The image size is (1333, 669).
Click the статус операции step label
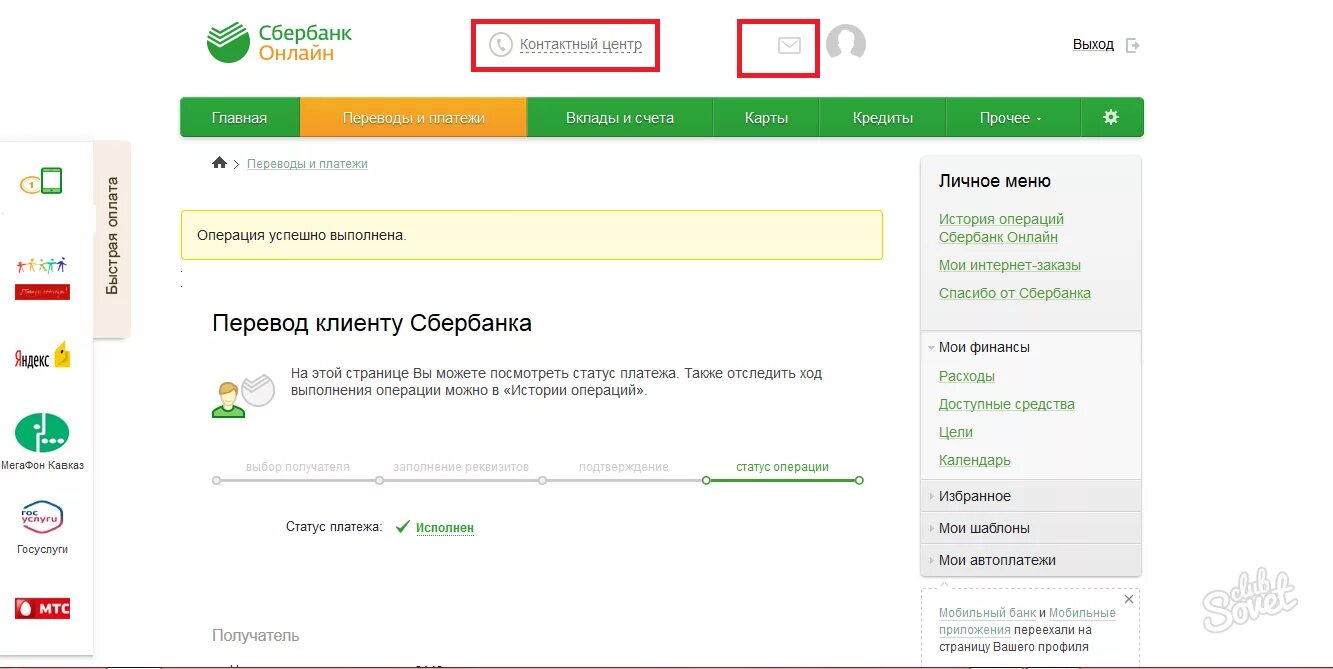[782, 467]
